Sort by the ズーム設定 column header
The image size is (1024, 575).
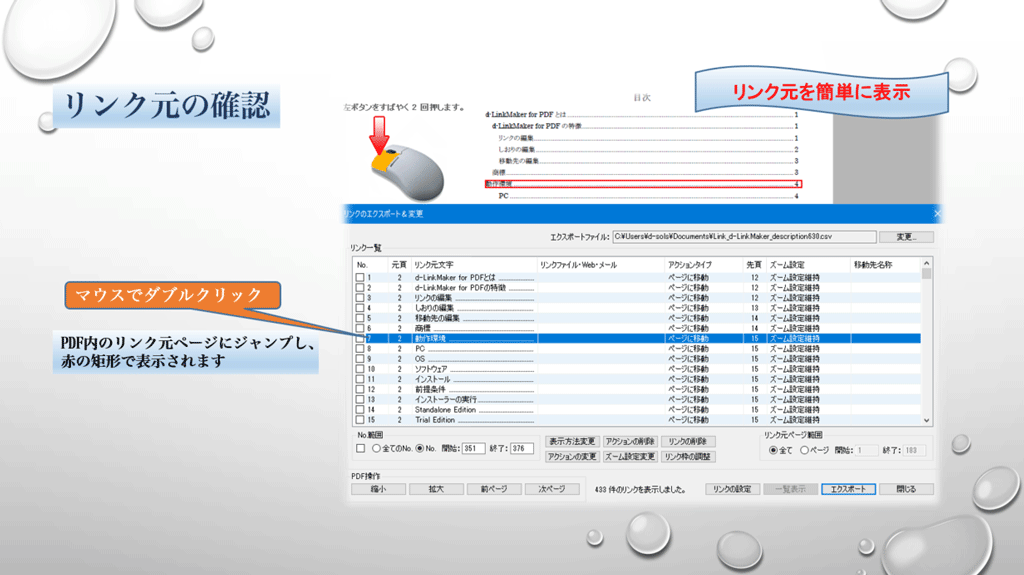click(808, 265)
